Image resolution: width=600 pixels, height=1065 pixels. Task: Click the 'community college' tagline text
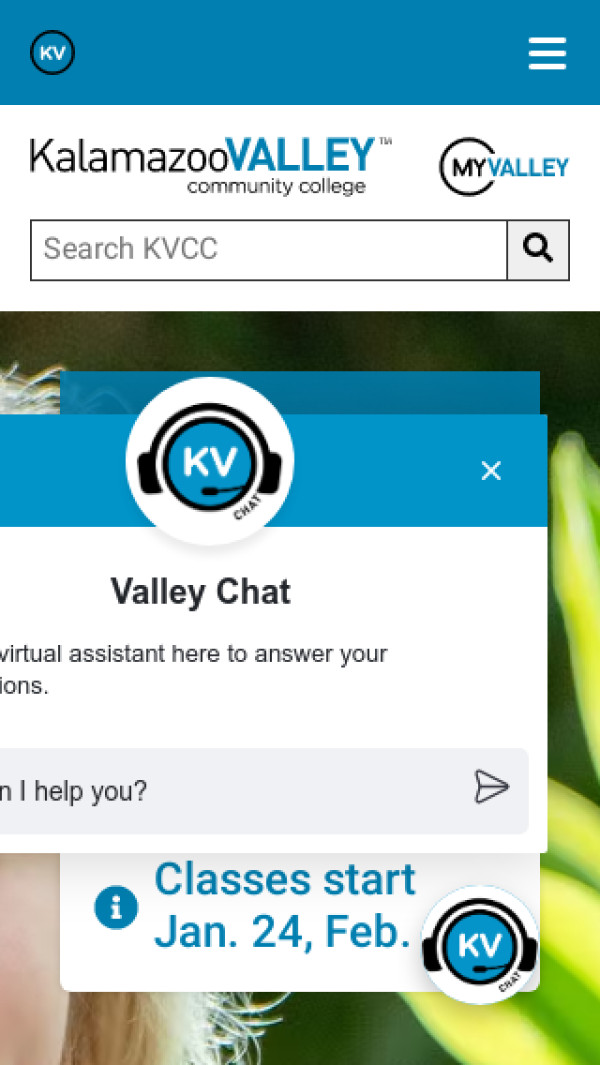(277, 186)
